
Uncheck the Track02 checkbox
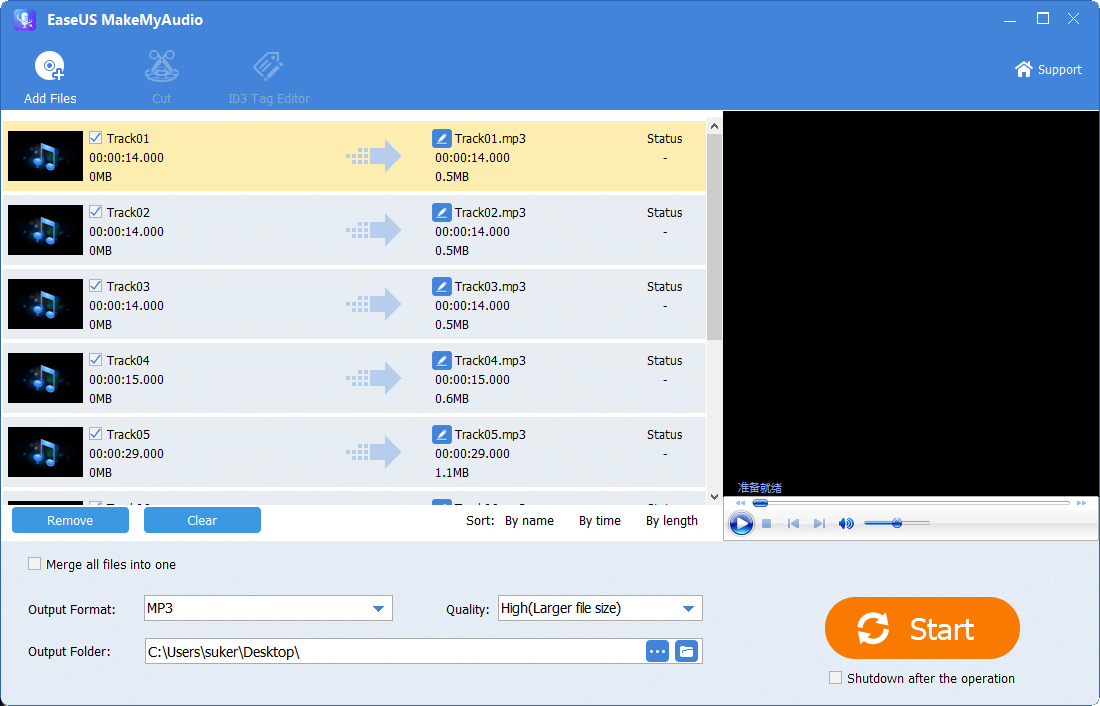point(96,212)
